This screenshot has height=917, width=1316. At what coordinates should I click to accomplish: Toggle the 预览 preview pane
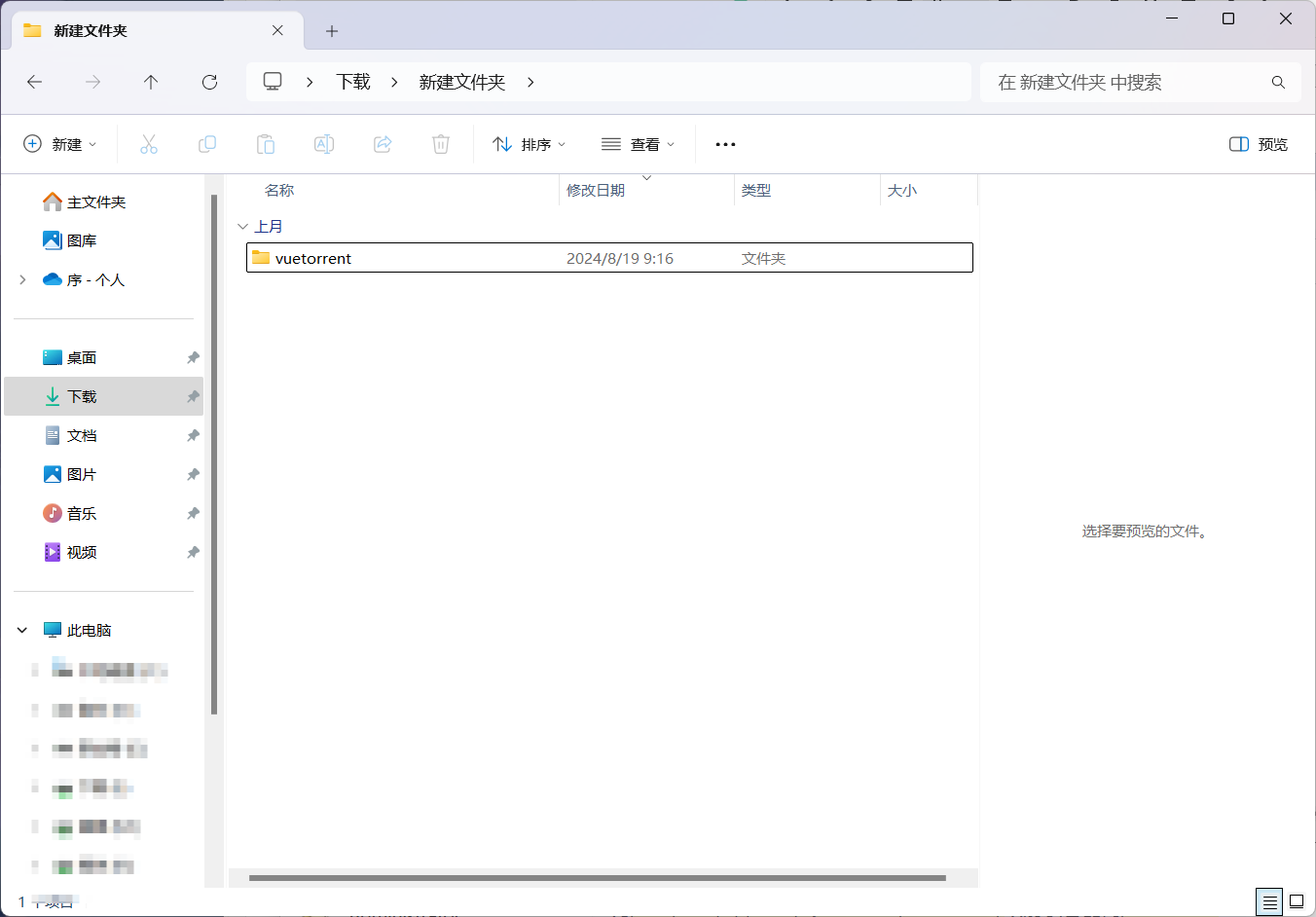1259,144
